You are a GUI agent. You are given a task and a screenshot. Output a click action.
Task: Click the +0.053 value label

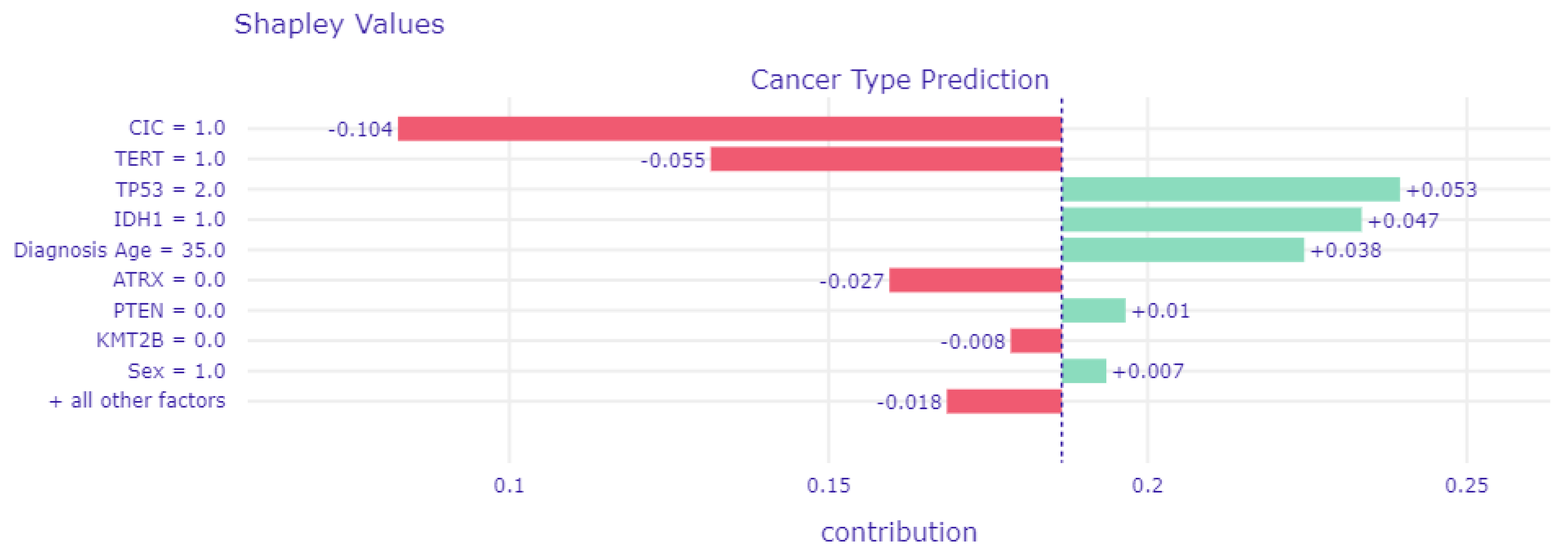tap(1441, 190)
